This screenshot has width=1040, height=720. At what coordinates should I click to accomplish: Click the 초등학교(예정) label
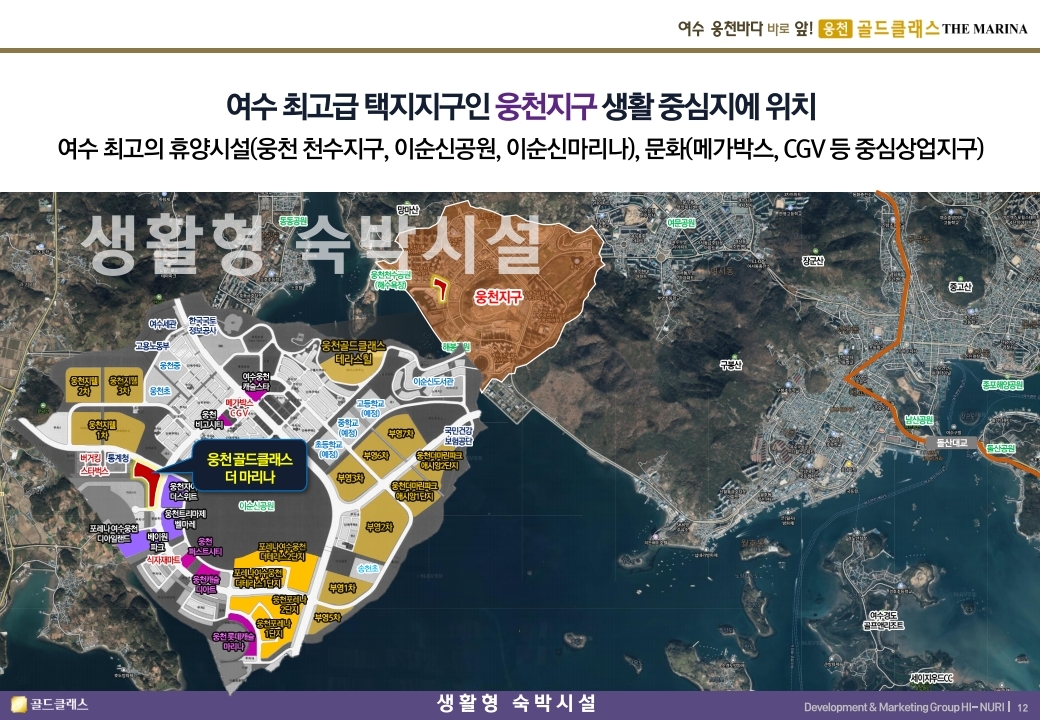click(x=329, y=450)
